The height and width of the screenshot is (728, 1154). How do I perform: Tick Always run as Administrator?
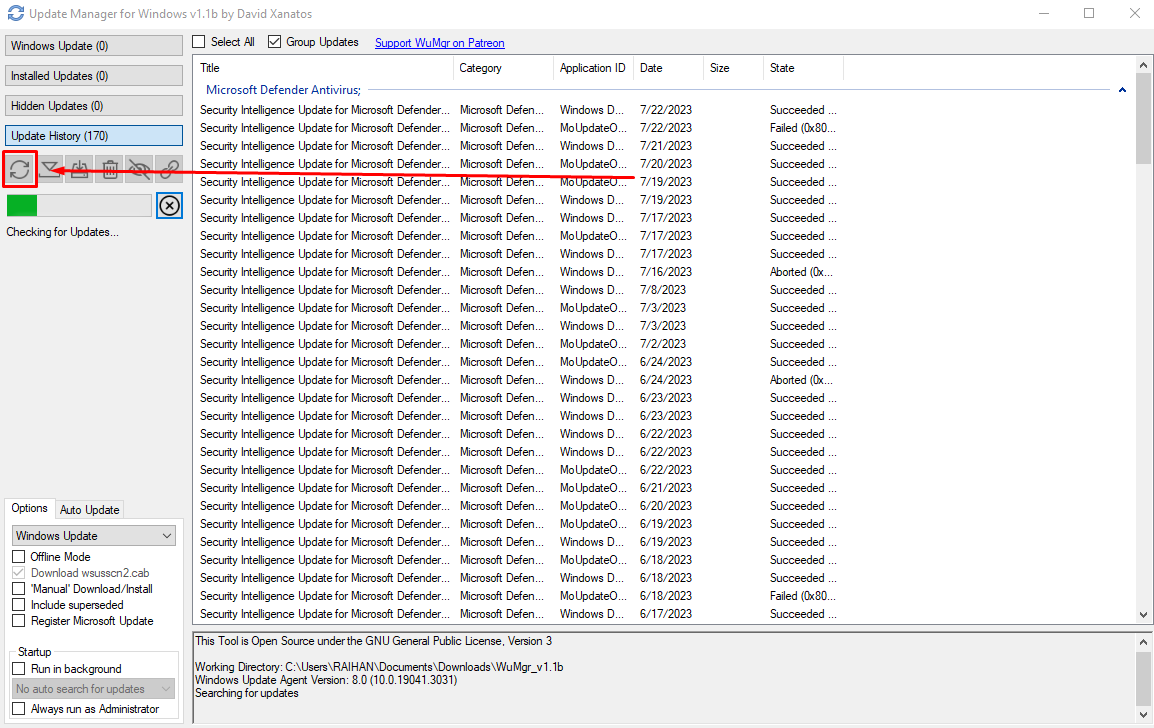19,709
